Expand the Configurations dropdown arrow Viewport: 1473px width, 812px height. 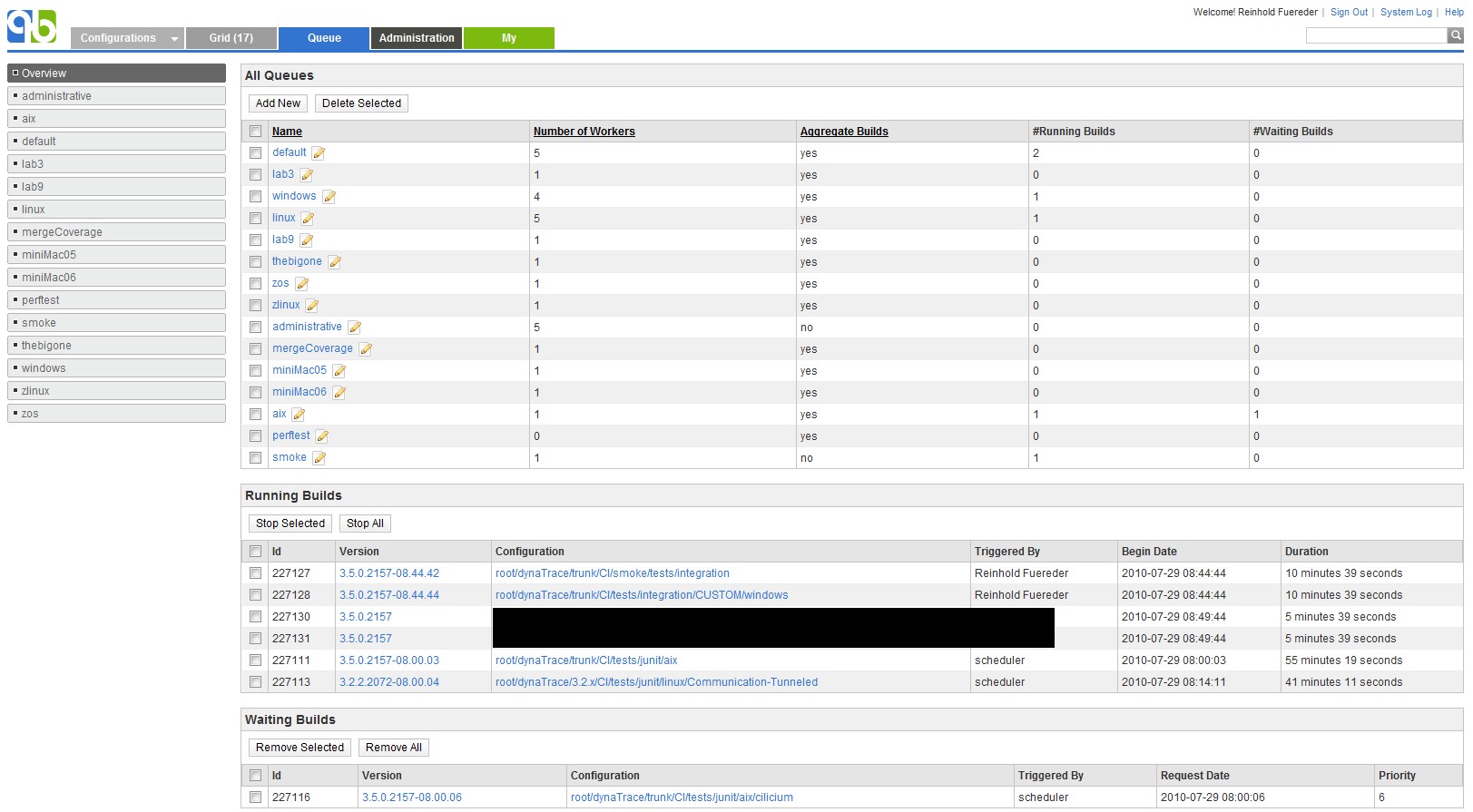click(x=174, y=39)
